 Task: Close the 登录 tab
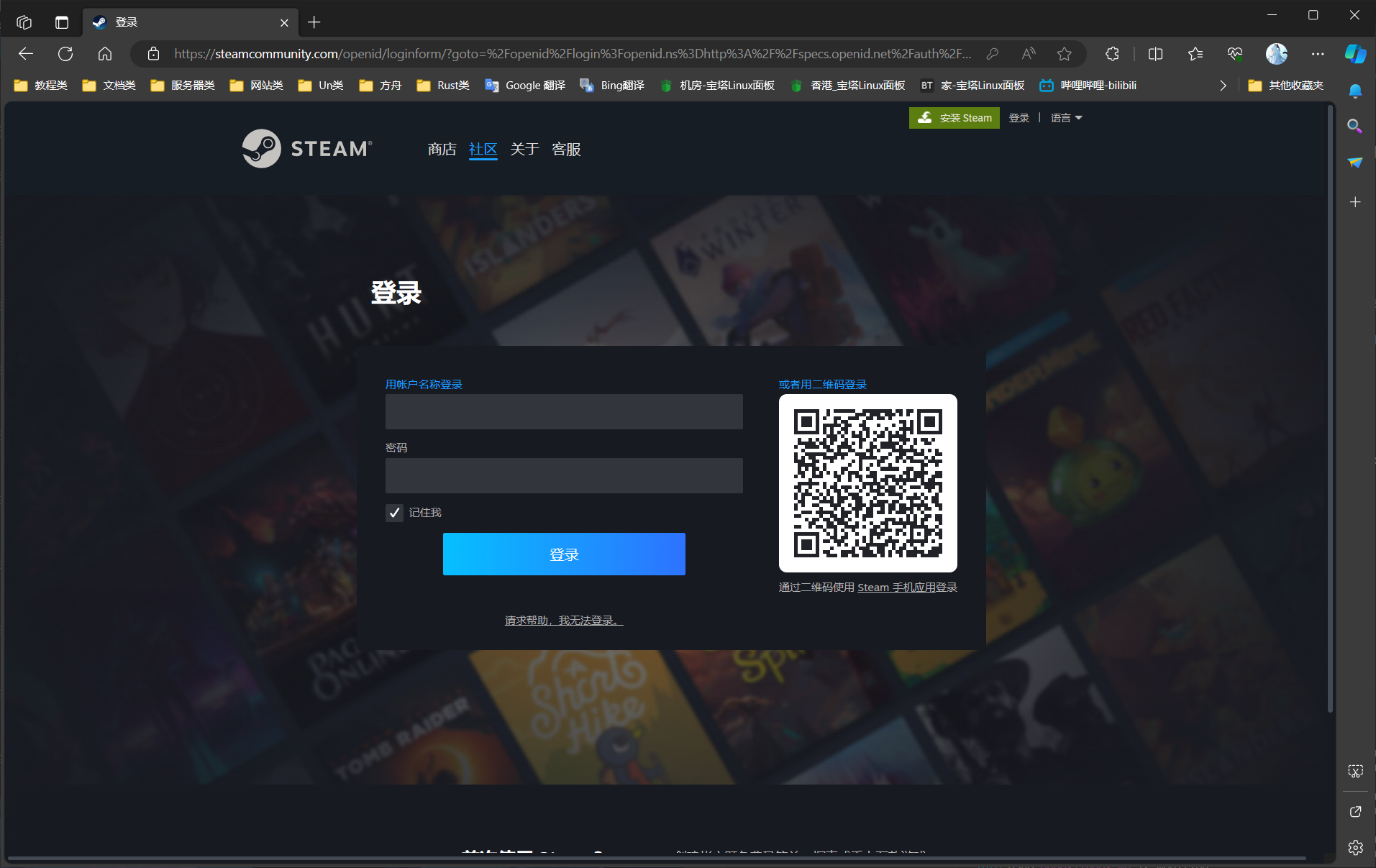(284, 22)
